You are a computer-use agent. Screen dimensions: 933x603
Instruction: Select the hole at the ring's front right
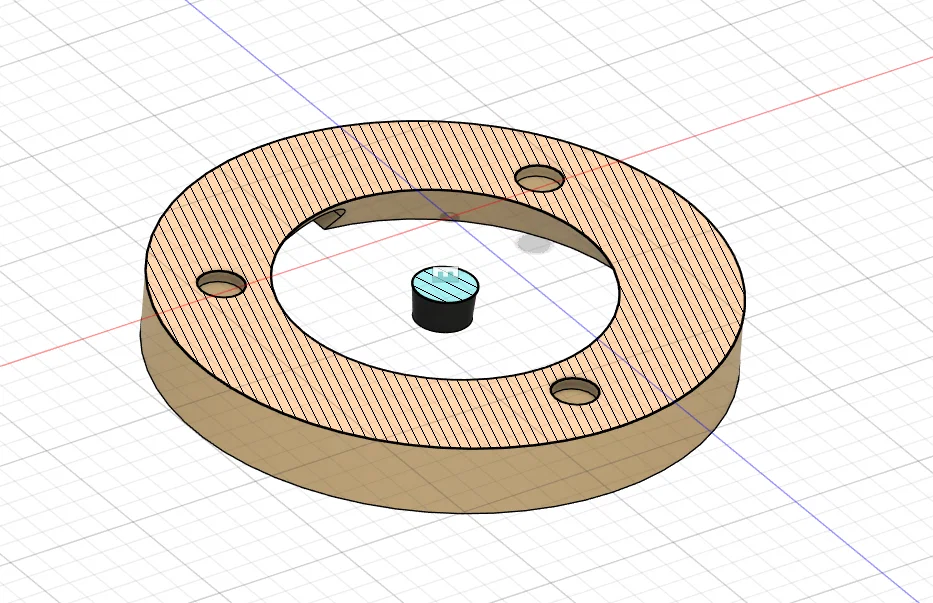point(575,391)
